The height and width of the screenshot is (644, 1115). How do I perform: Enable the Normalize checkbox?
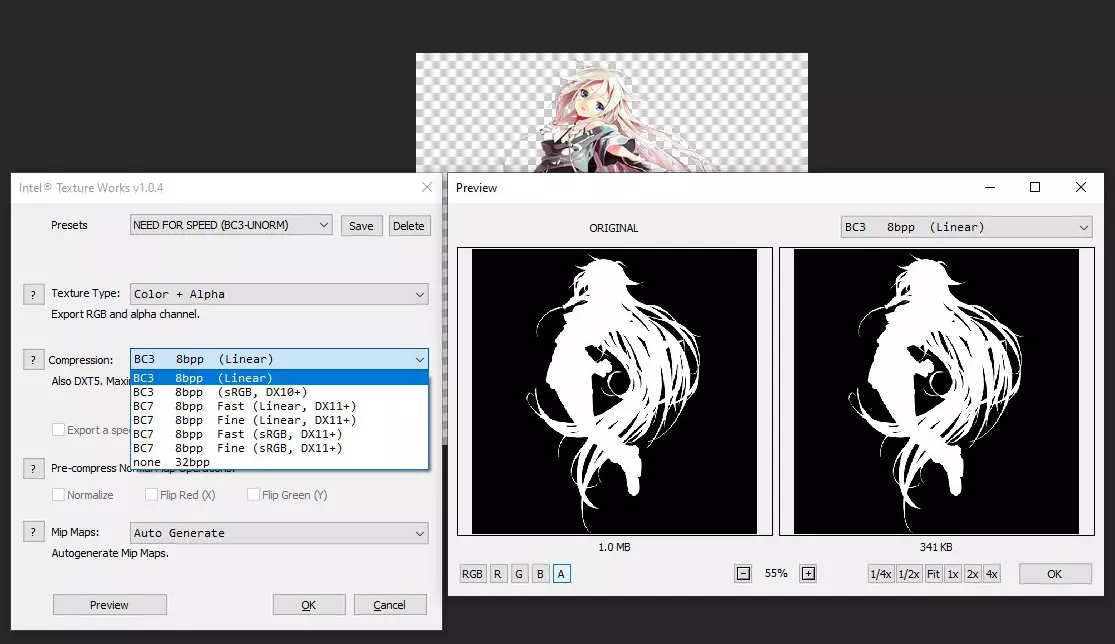pyautogui.click(x=58, y=495)
